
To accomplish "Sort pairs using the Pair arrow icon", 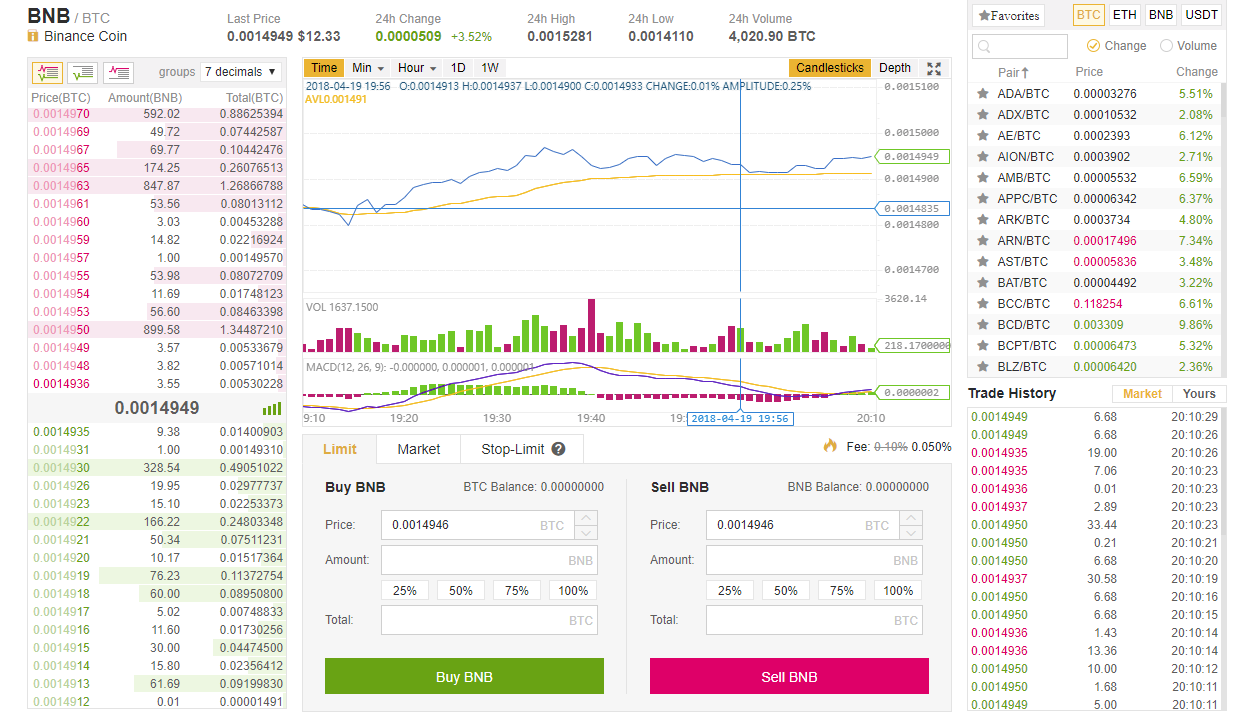I will click(1025, 72).
